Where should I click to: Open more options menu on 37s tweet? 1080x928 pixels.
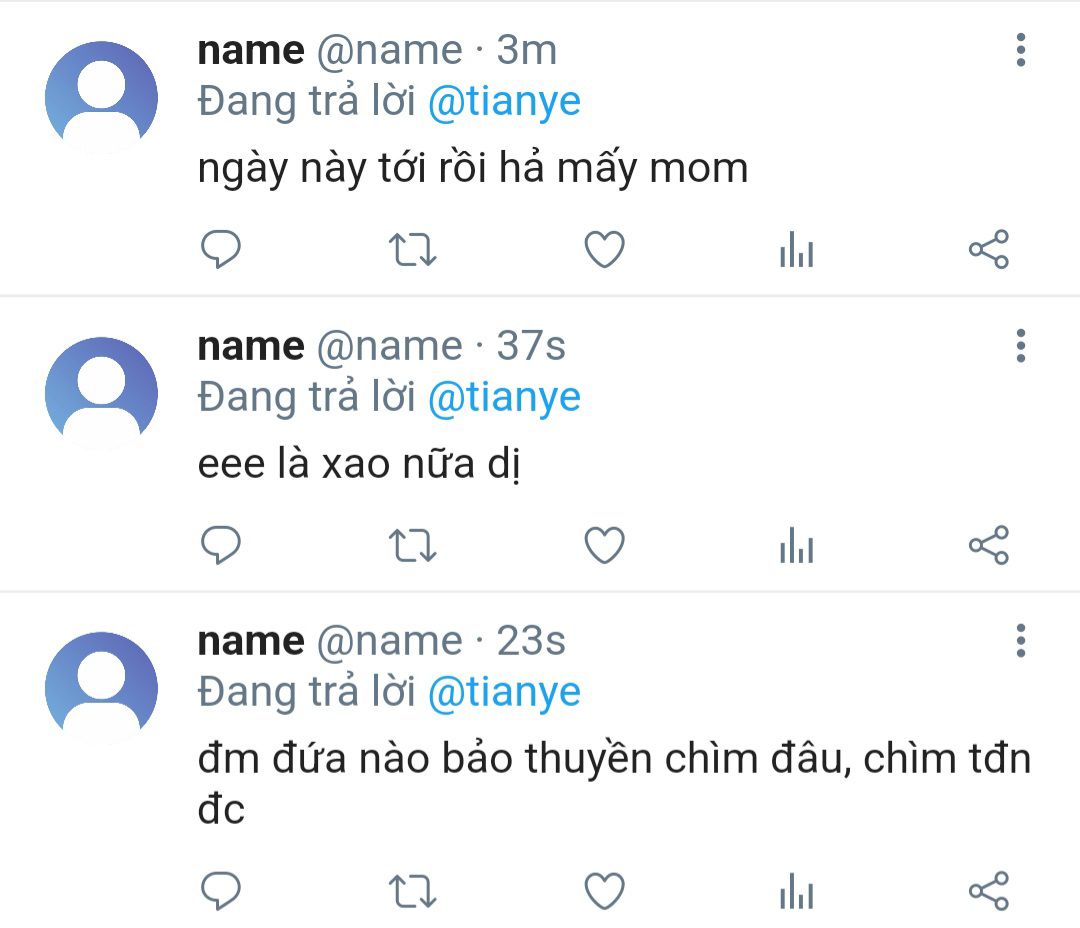pos(1020,346)
